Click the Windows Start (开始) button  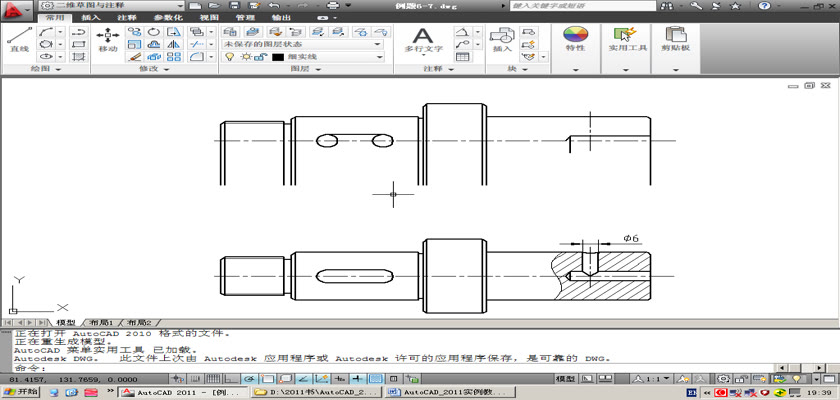pos(20,393)
